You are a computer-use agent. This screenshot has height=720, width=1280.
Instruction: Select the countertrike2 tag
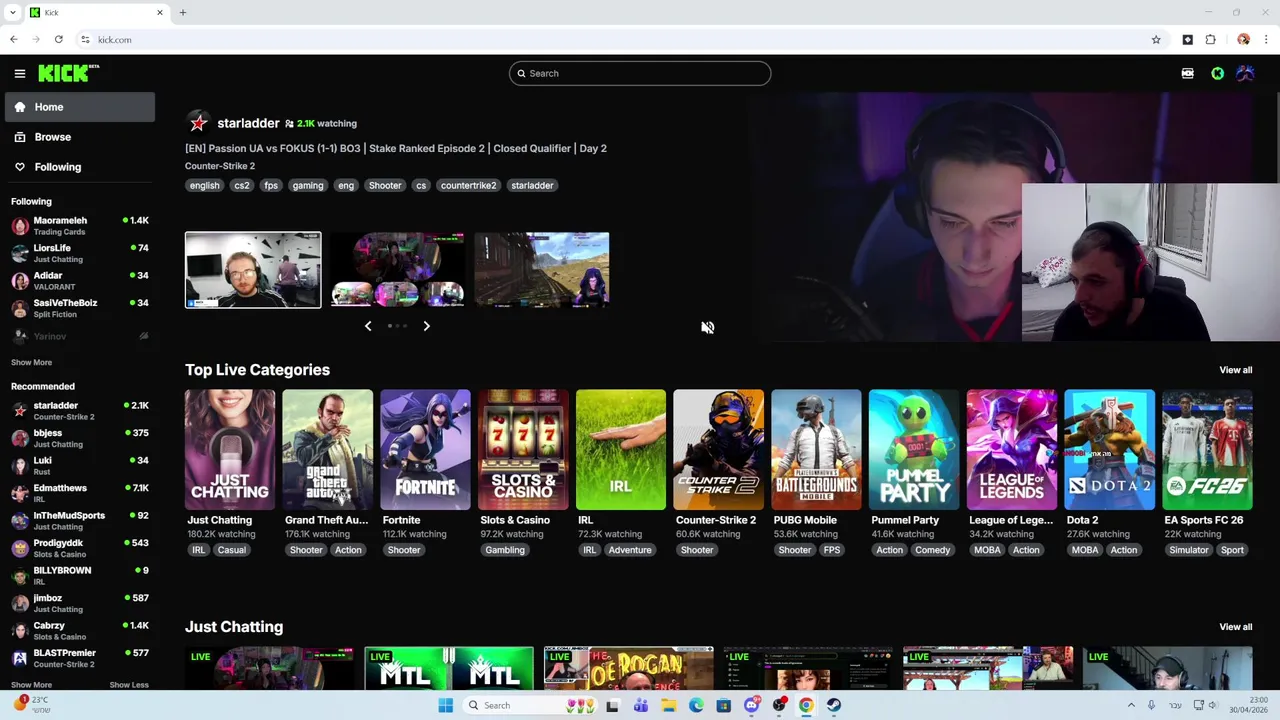[468, 185]
